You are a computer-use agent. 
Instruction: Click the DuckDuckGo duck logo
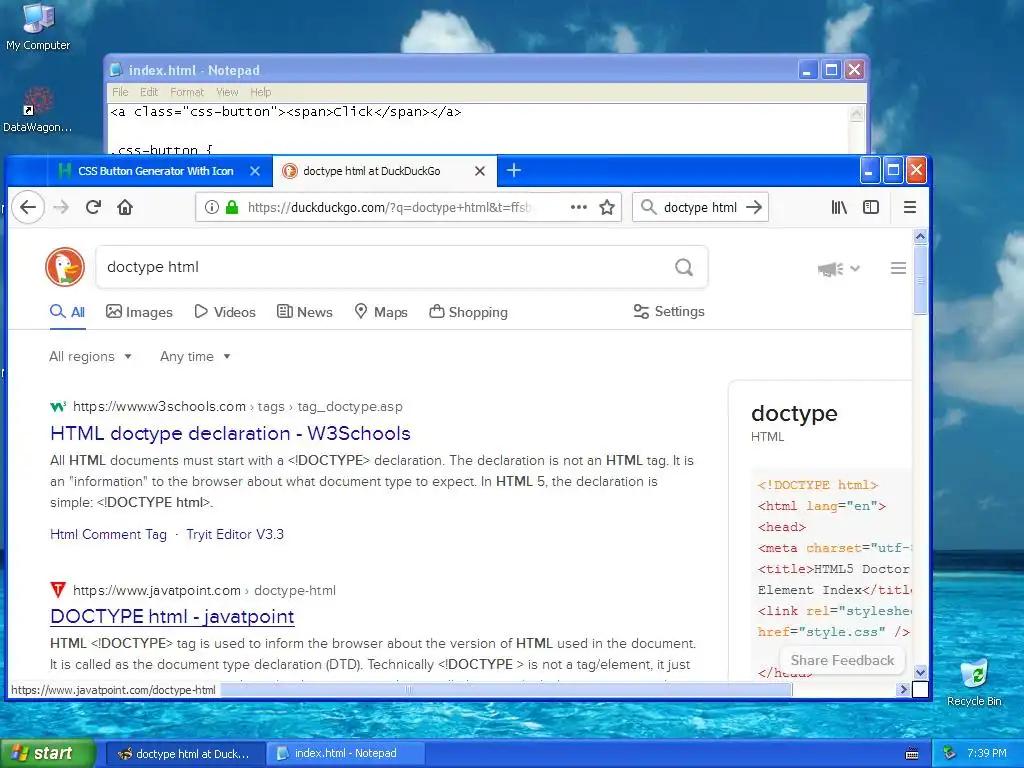click(65, 267)
